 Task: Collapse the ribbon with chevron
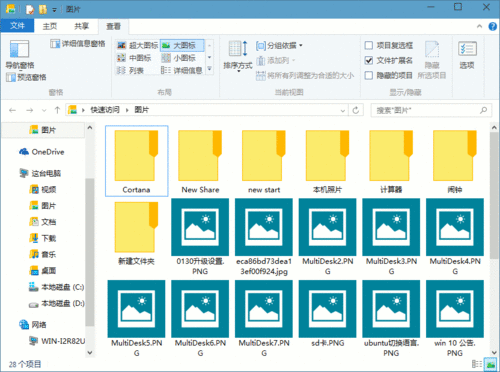pos(479,26)
